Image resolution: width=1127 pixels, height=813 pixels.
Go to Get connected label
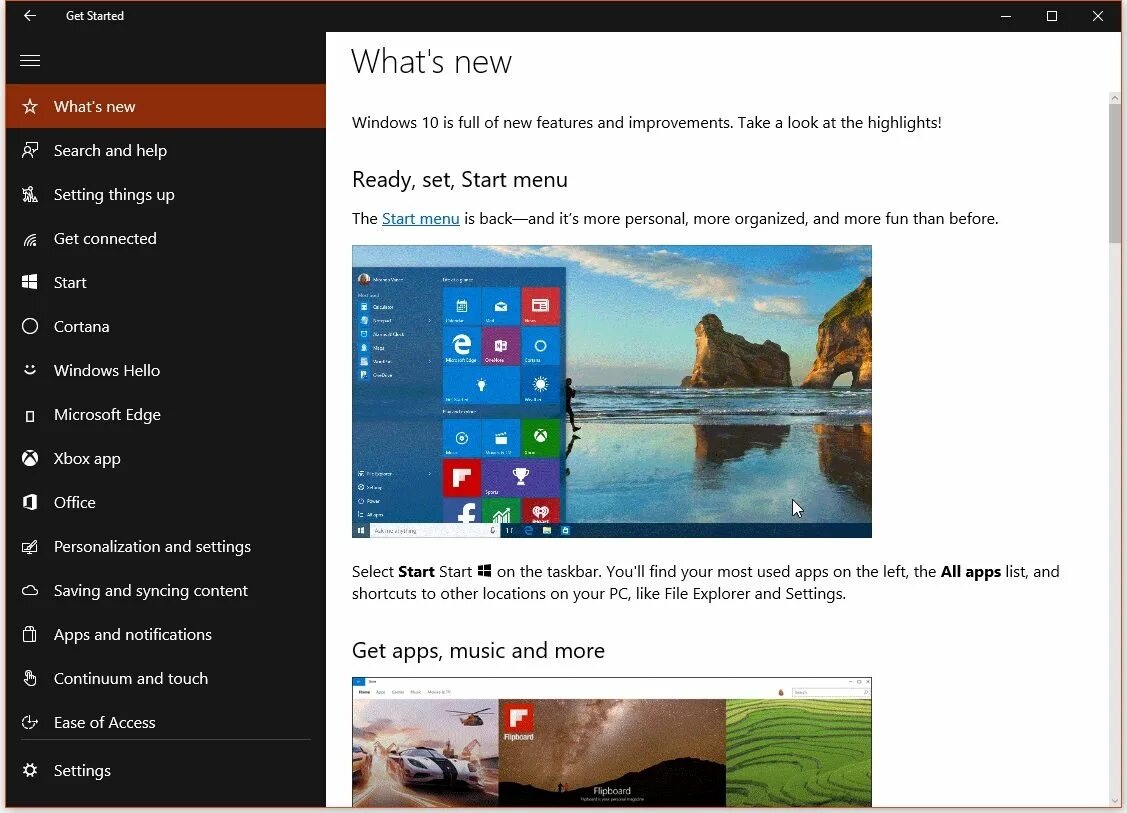pos(105,239)
